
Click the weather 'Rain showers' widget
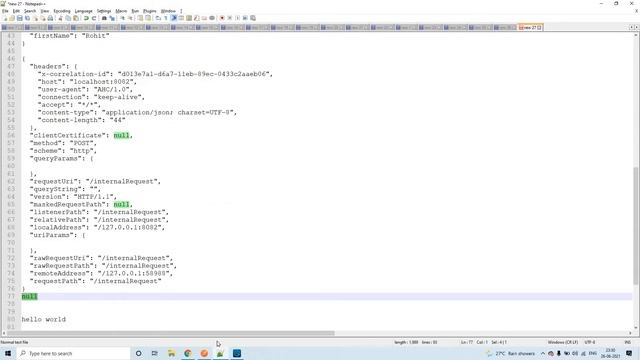click(511, 353)
